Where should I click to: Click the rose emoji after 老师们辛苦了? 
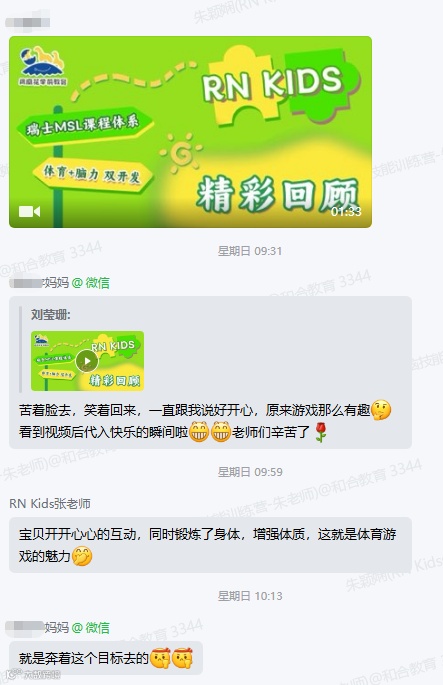[321, 432]
